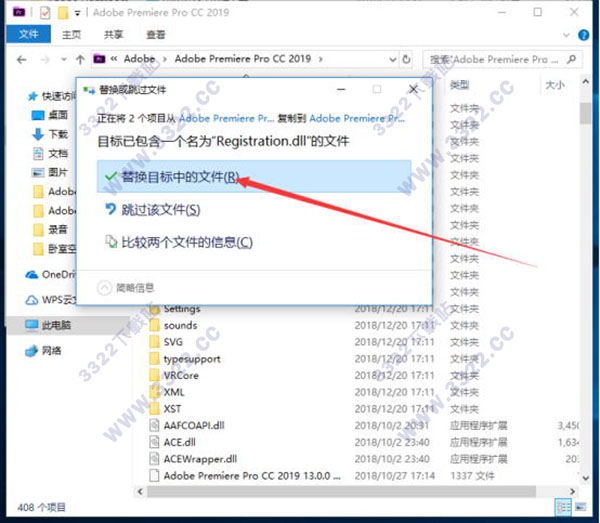Select ACE.dll file
The image size is (600, 523).
tap(179, 443)
